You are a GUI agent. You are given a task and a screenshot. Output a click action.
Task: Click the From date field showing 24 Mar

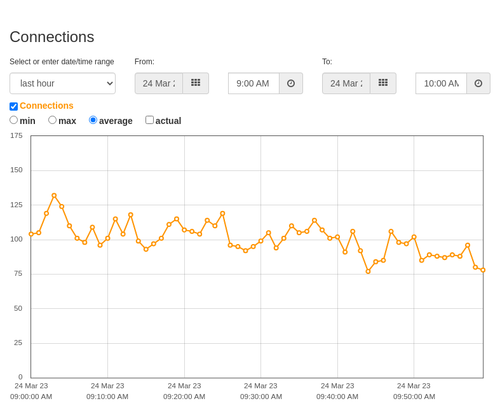[159, 83]
